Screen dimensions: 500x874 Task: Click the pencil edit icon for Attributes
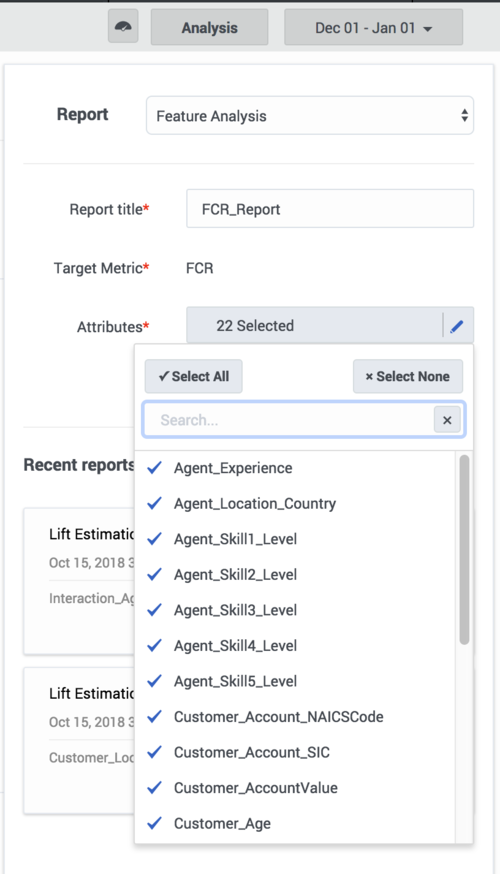point(457,326)
